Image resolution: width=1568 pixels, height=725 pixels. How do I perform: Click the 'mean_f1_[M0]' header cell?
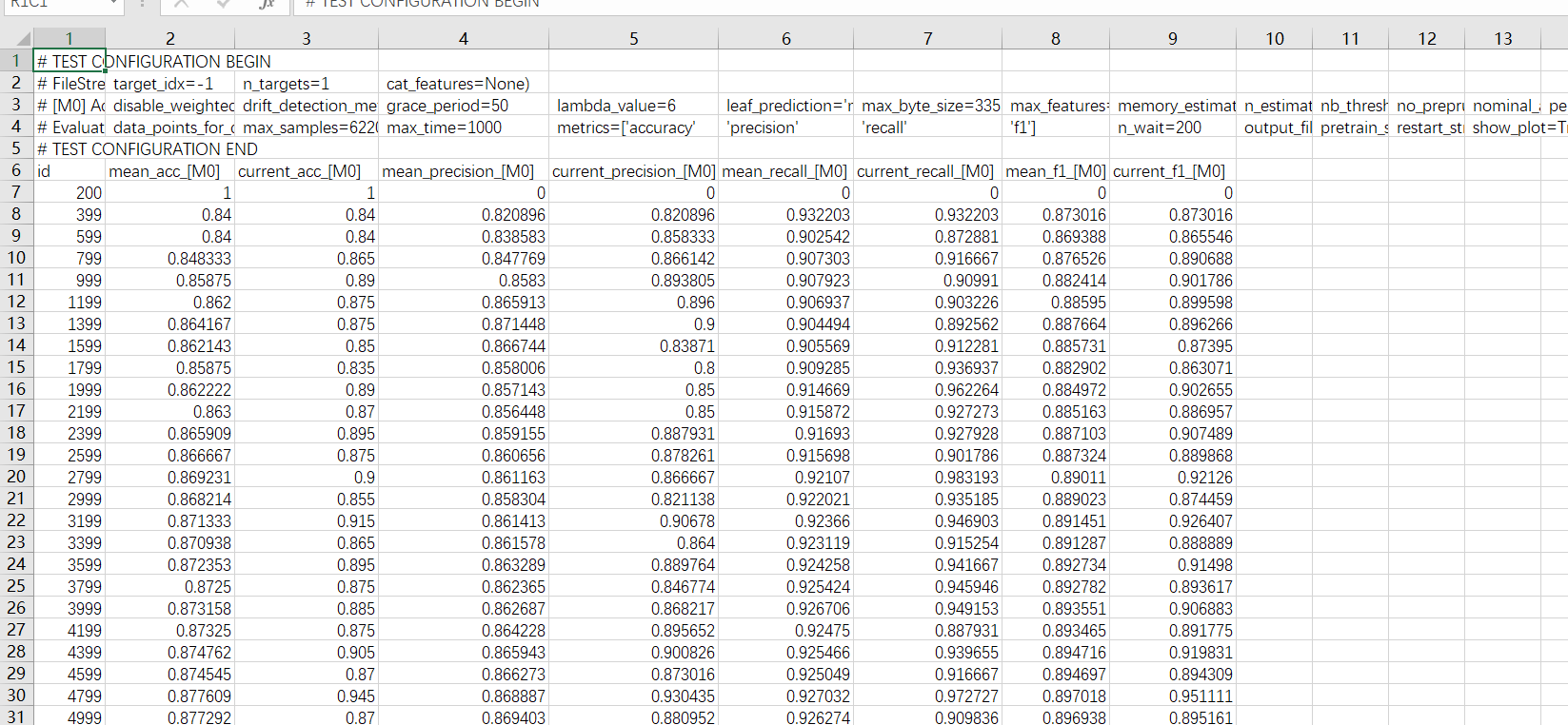pyautogui.click(x=1055, y=170)
